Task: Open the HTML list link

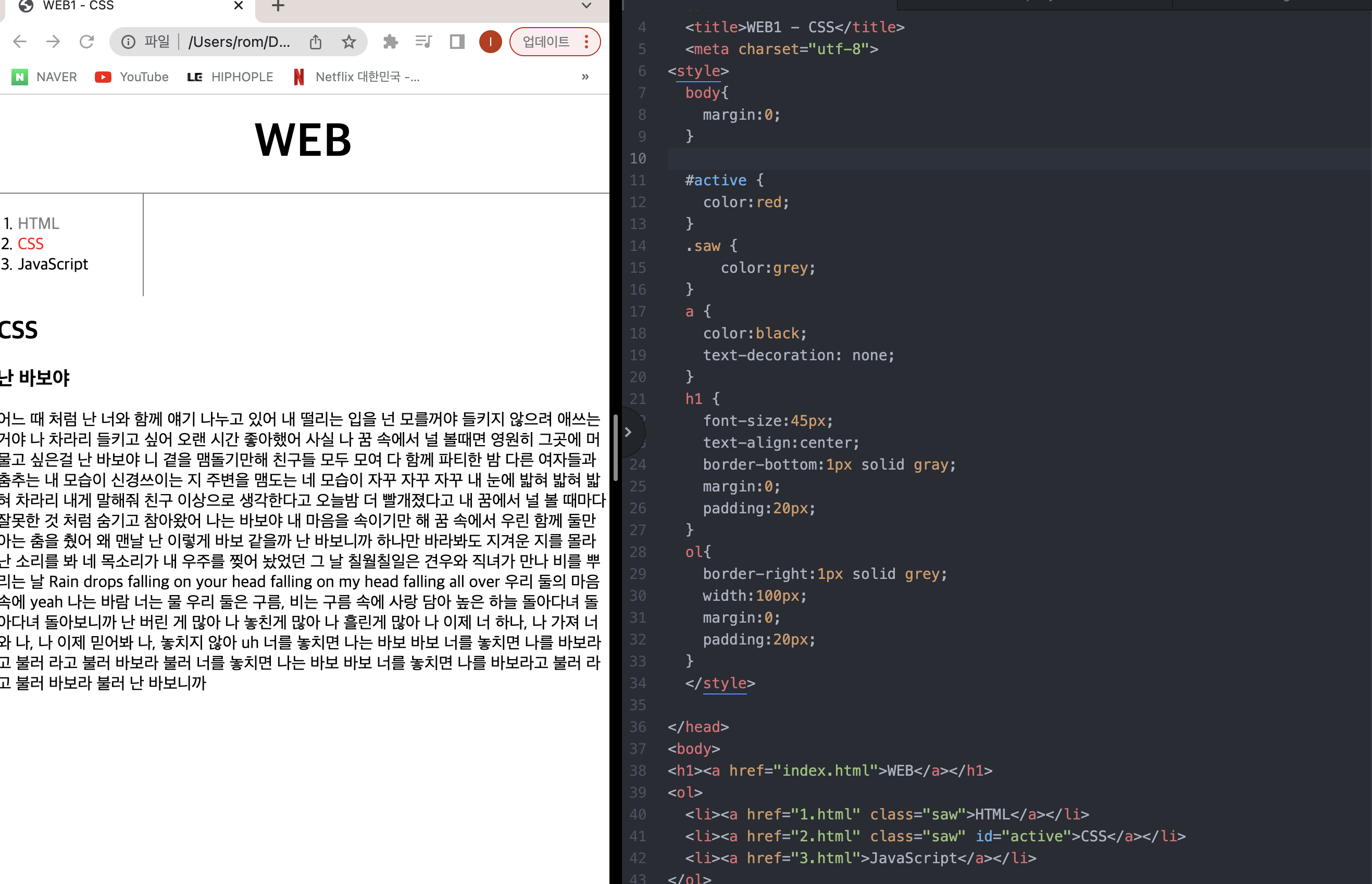Action: coord(39,223)
